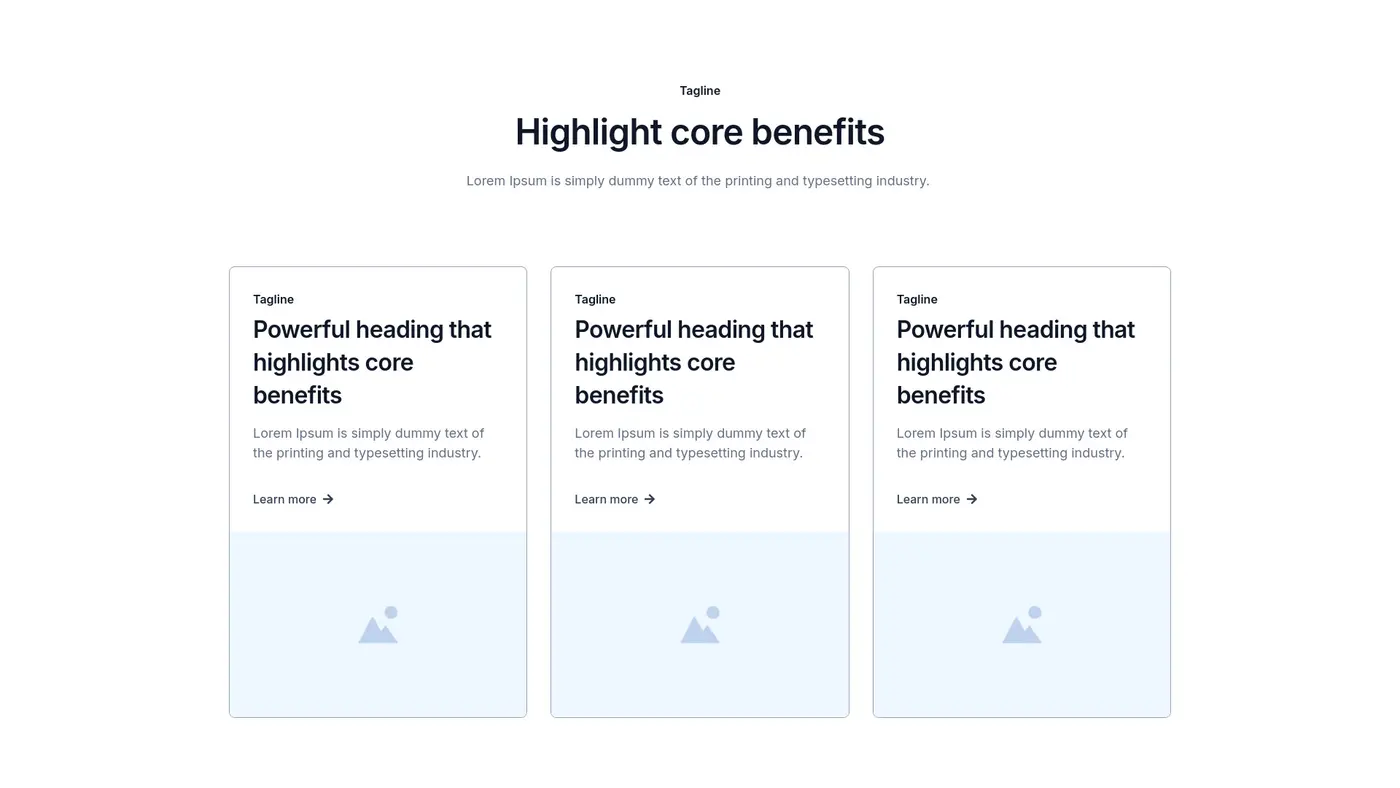This screenshot has height=788, width=1400.
Task: Click the 'Highlight core benefits' main heading
Action: click(x=700, y=132)
